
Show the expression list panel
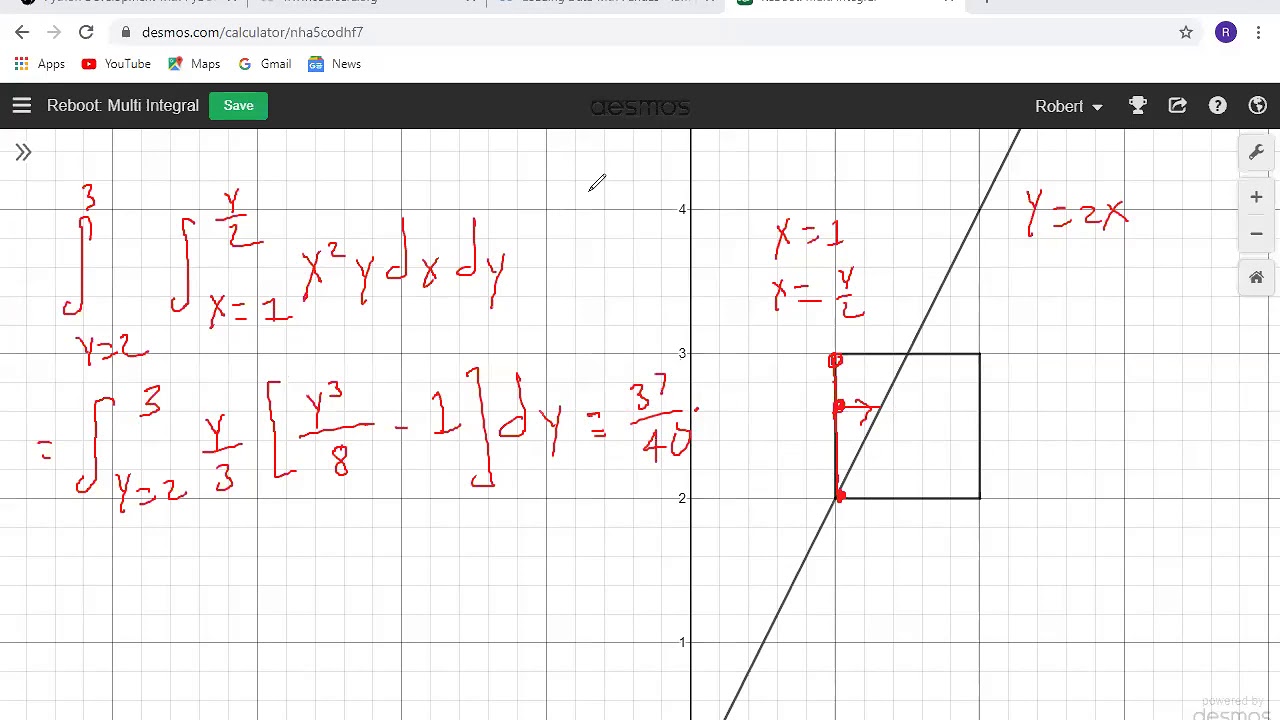(23, 152)
